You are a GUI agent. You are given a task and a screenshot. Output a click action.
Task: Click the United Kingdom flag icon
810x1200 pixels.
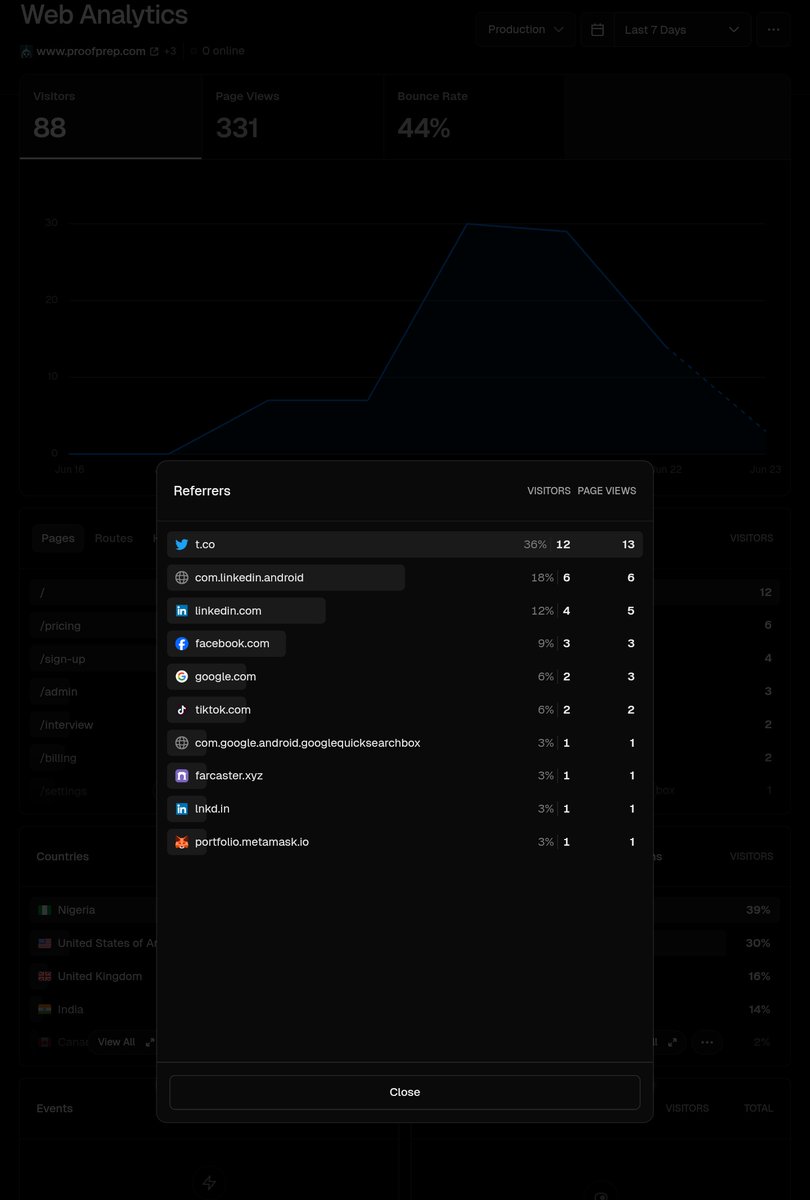(44, 976)
